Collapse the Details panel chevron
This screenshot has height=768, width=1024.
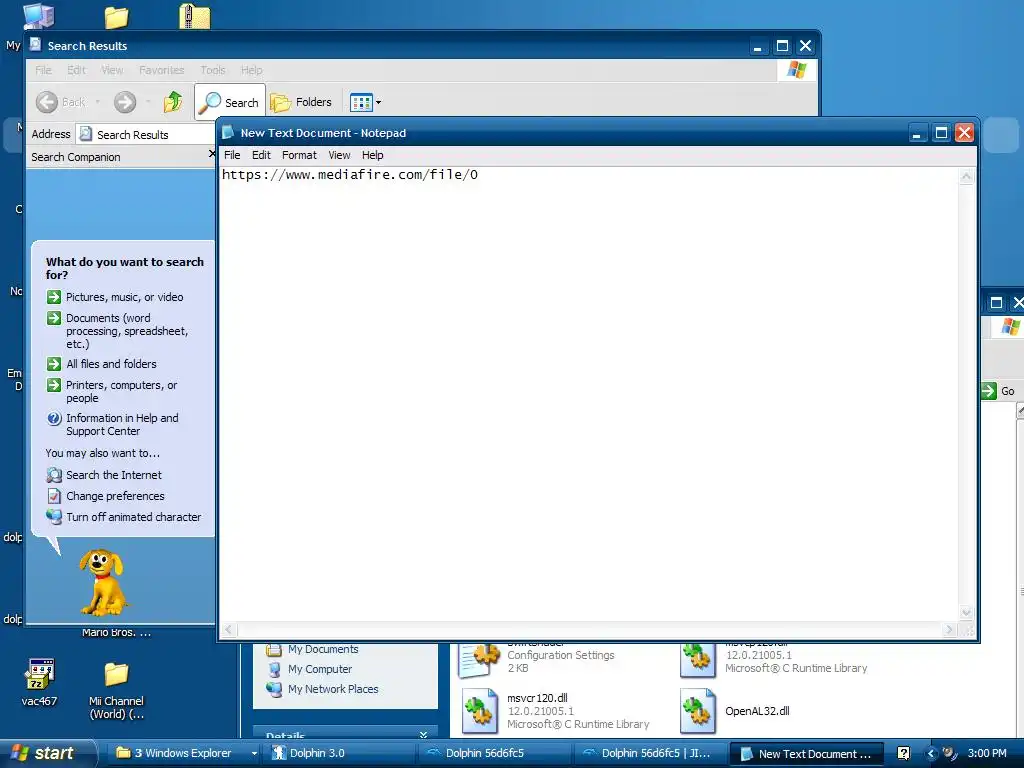423,735
